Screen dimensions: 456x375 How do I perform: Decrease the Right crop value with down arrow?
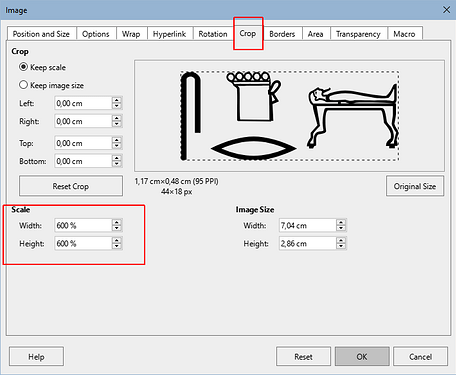(x=117, y=124)
